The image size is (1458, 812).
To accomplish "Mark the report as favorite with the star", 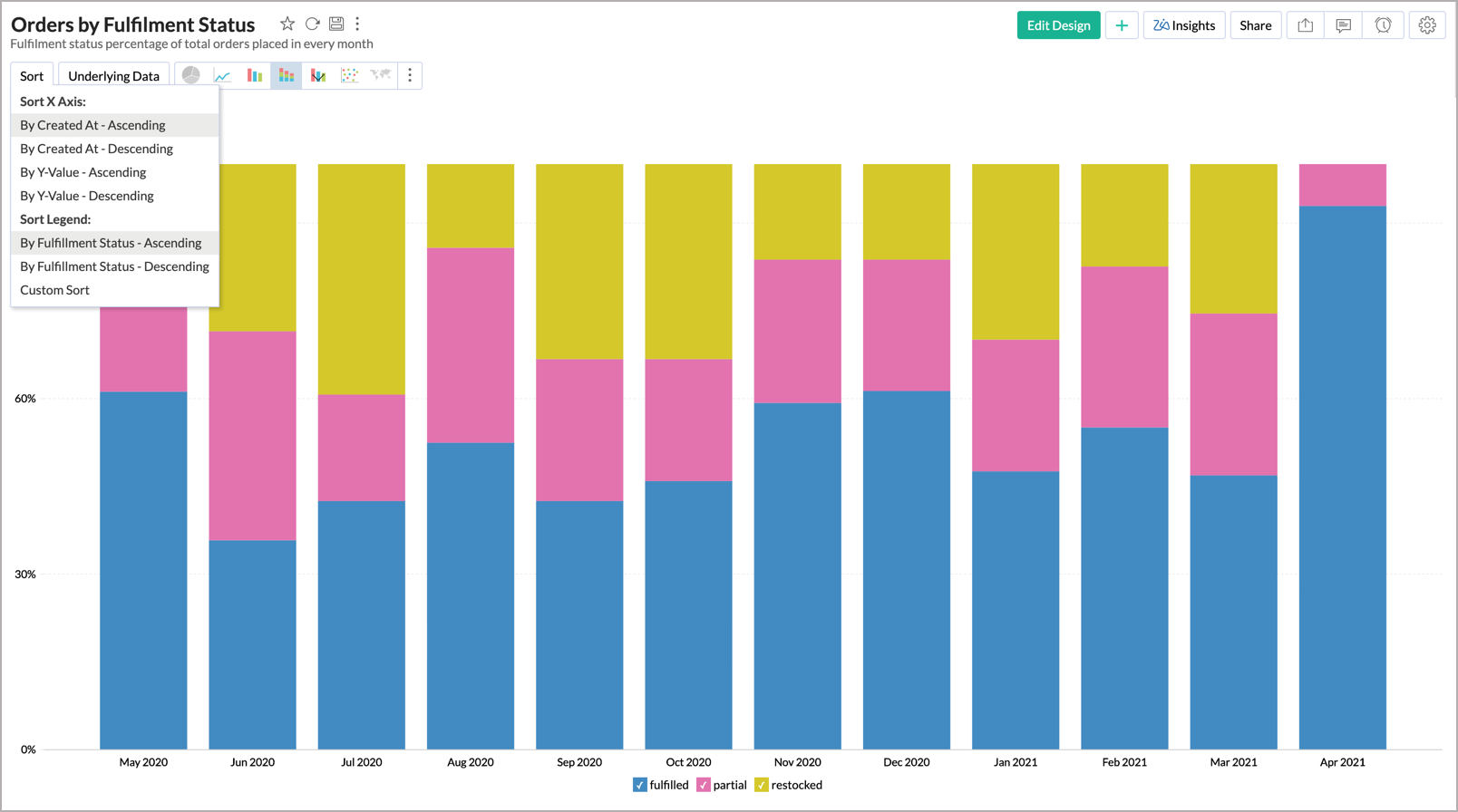I will click(x=287, y=24).
